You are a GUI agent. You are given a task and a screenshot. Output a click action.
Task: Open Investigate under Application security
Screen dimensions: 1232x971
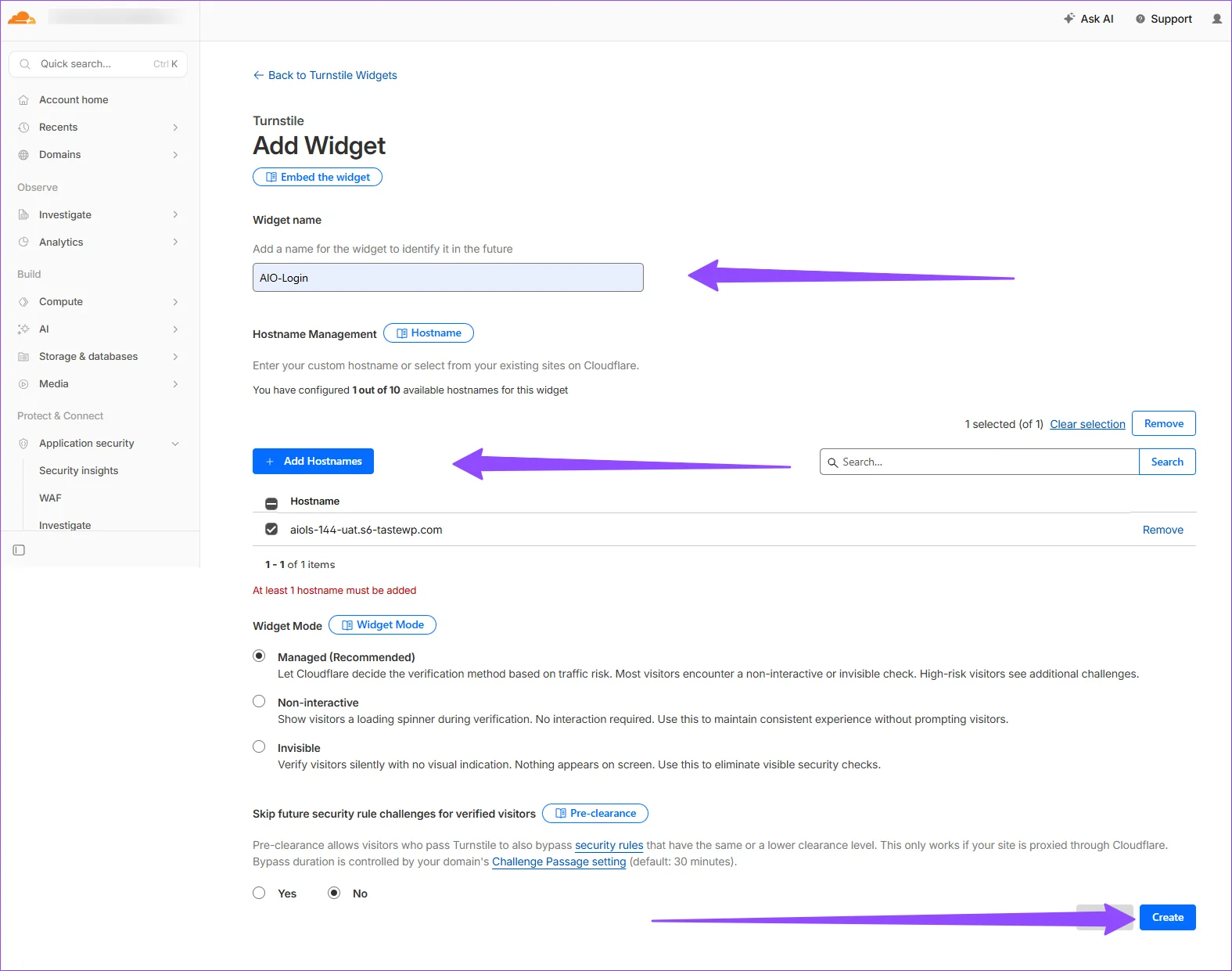click(x=65, y=525)
